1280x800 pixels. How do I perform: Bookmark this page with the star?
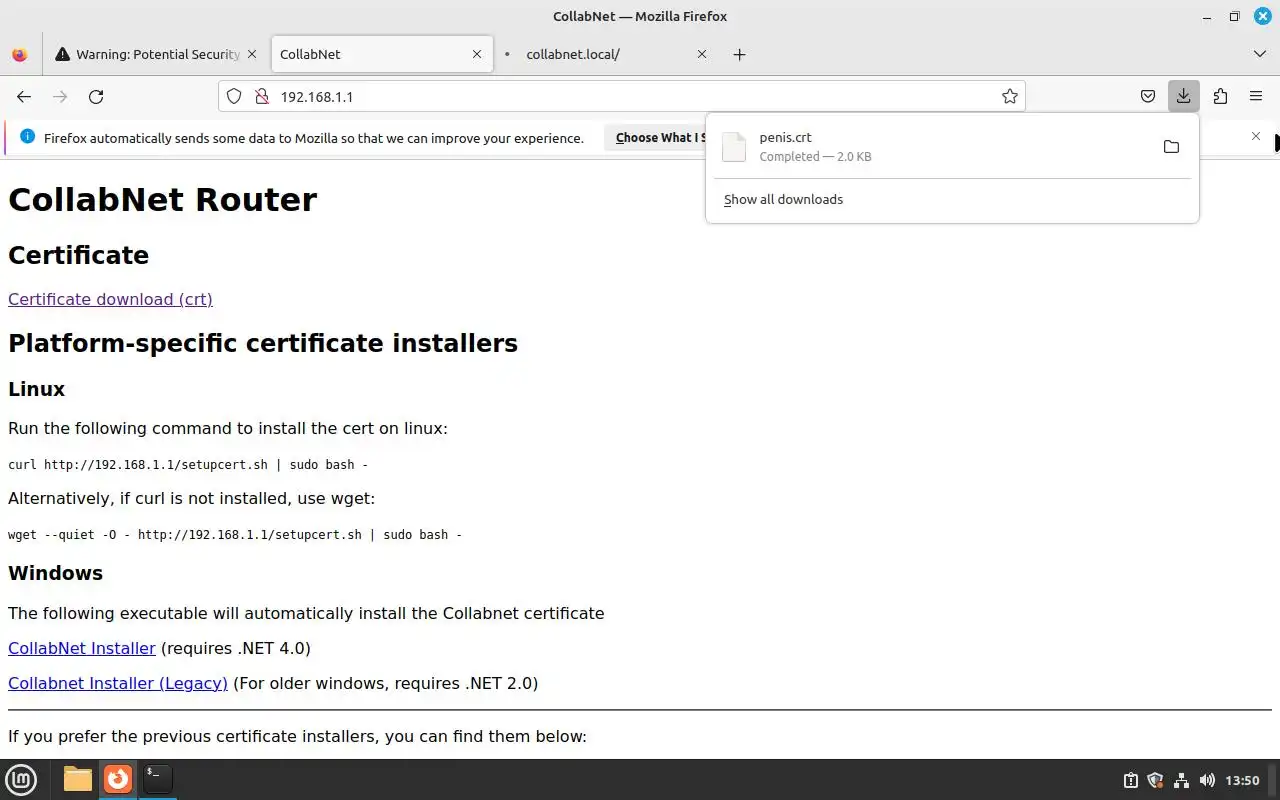(x=1010, y=96)
